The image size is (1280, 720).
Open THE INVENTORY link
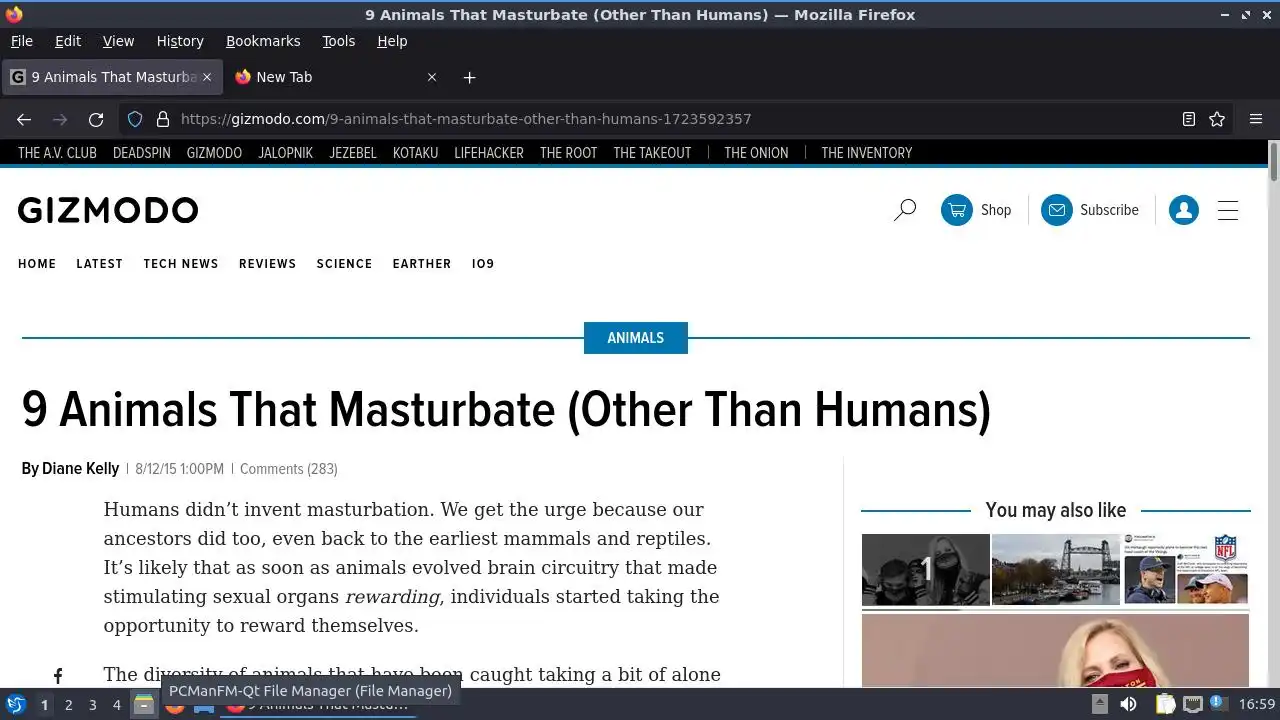(x=867, y=153)
